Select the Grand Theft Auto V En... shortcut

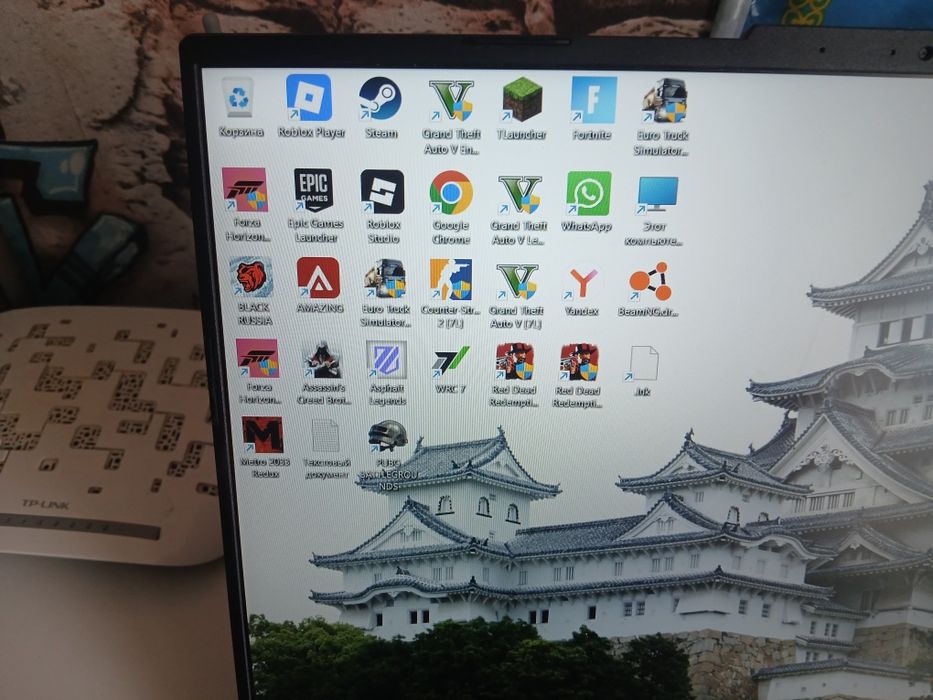[x=451, y=100]
